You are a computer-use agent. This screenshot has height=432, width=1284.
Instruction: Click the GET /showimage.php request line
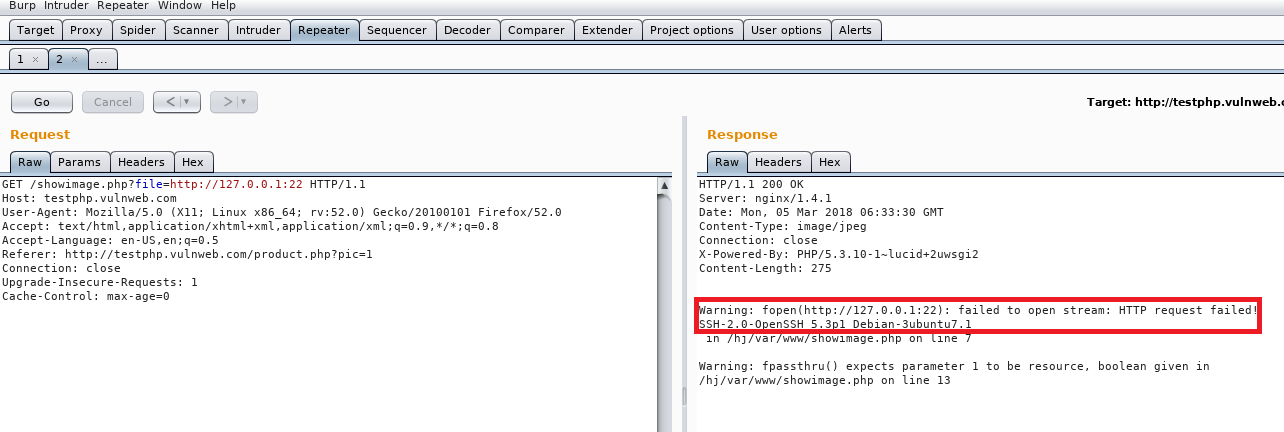click(x=184, y=185)
